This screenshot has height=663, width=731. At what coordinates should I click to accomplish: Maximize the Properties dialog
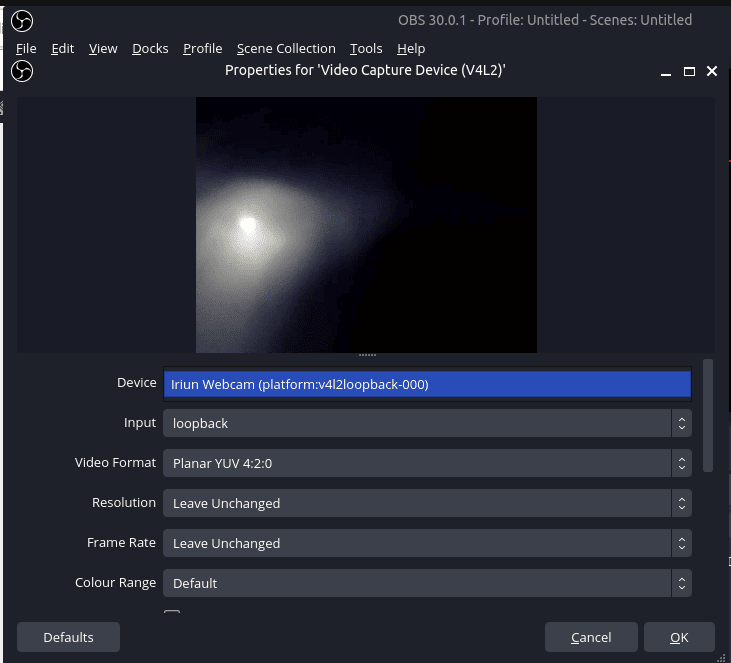pos(689,71)
